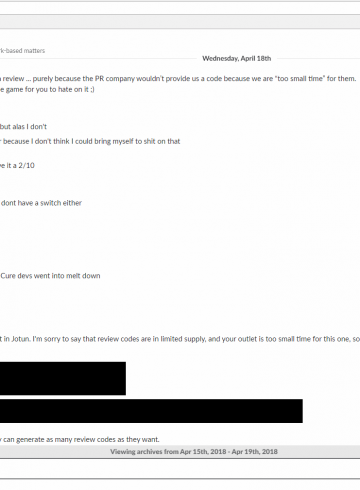360x490 pixels.
Task: Click the message about the PR company code
Action: tap(178, 79)
